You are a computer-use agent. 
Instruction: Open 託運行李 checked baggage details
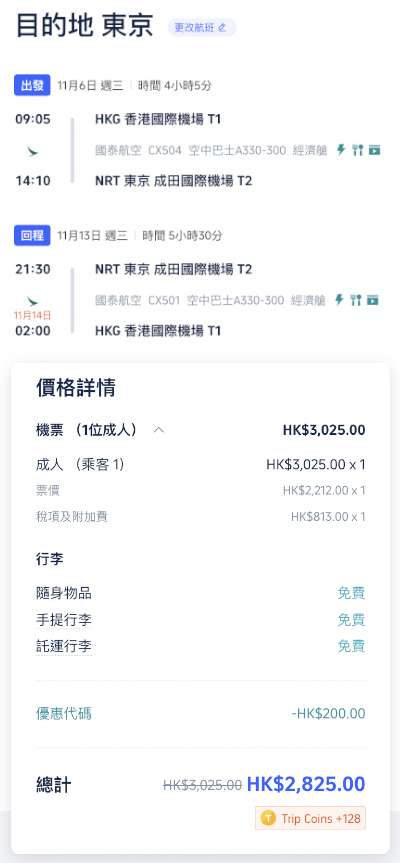64,646
